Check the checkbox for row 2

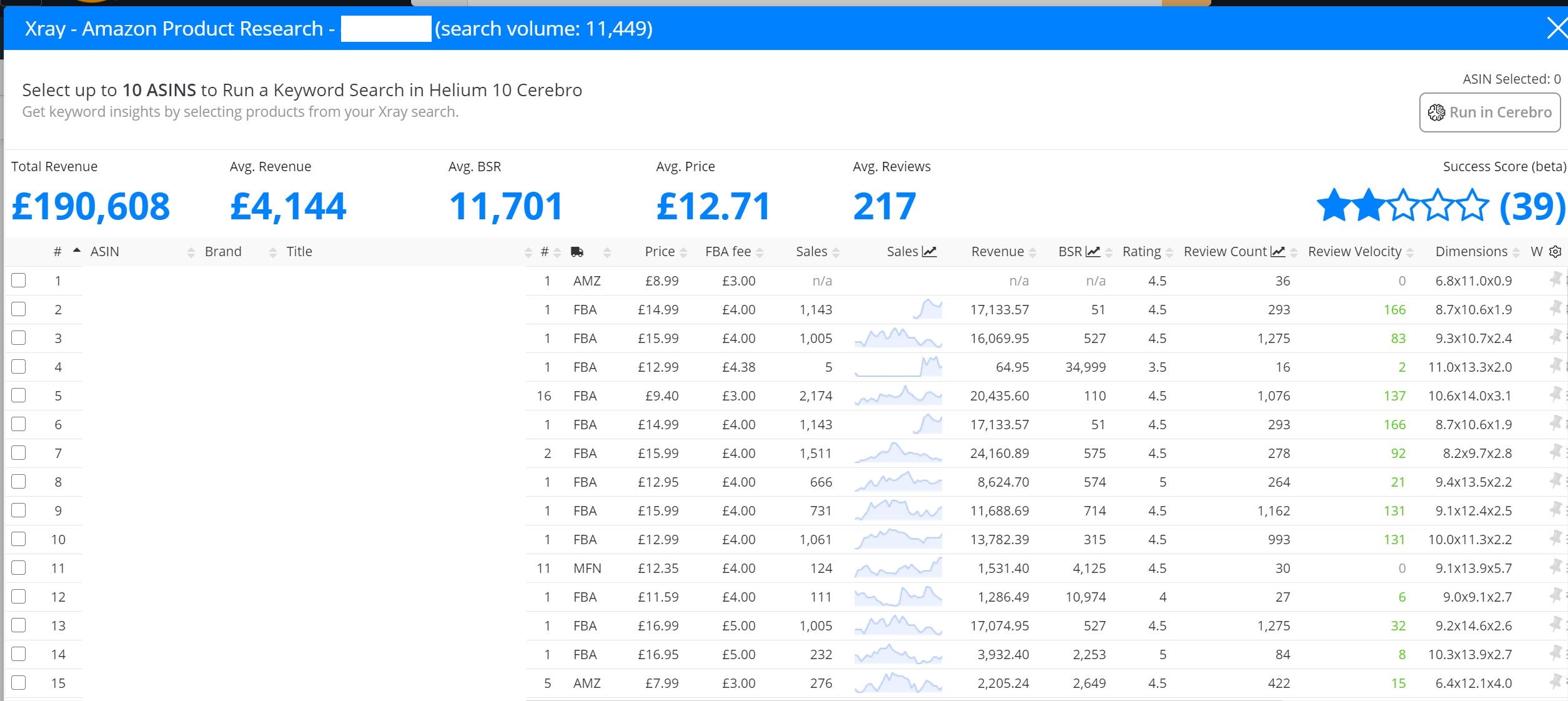[19, 309]
